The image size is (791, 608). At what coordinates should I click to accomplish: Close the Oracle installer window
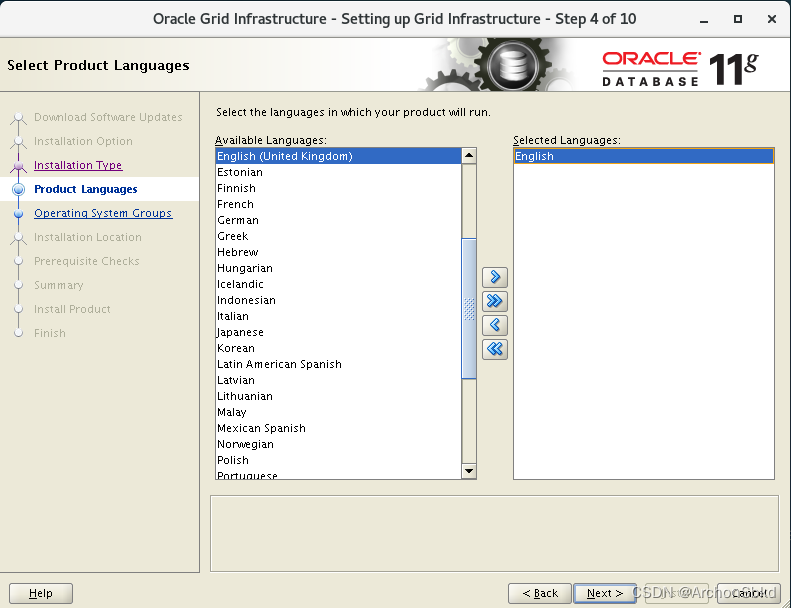pyautogui.click(x=771, y=19)
